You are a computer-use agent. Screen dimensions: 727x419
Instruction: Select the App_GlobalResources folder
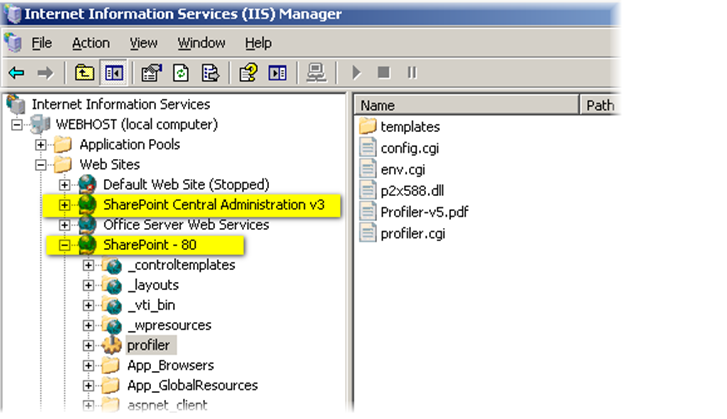tap(192, 385)
